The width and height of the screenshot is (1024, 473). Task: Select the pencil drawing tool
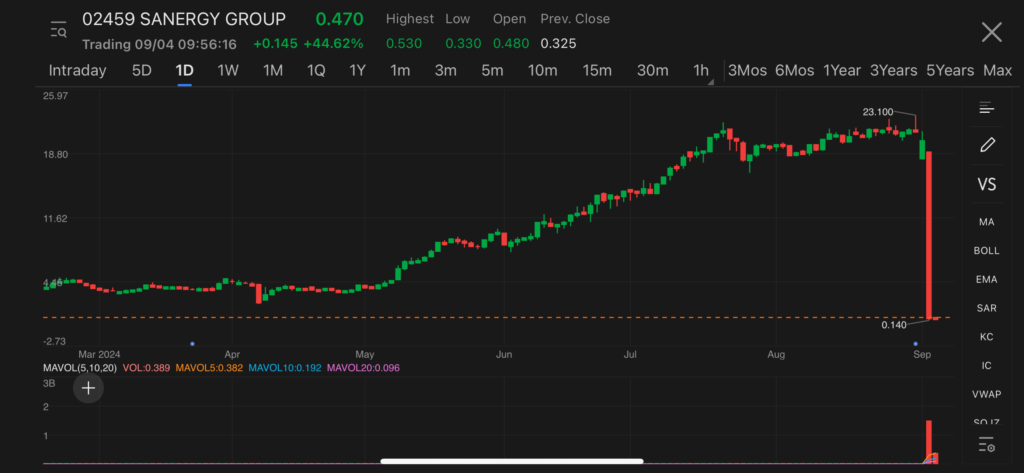click(x=987, y=145)
